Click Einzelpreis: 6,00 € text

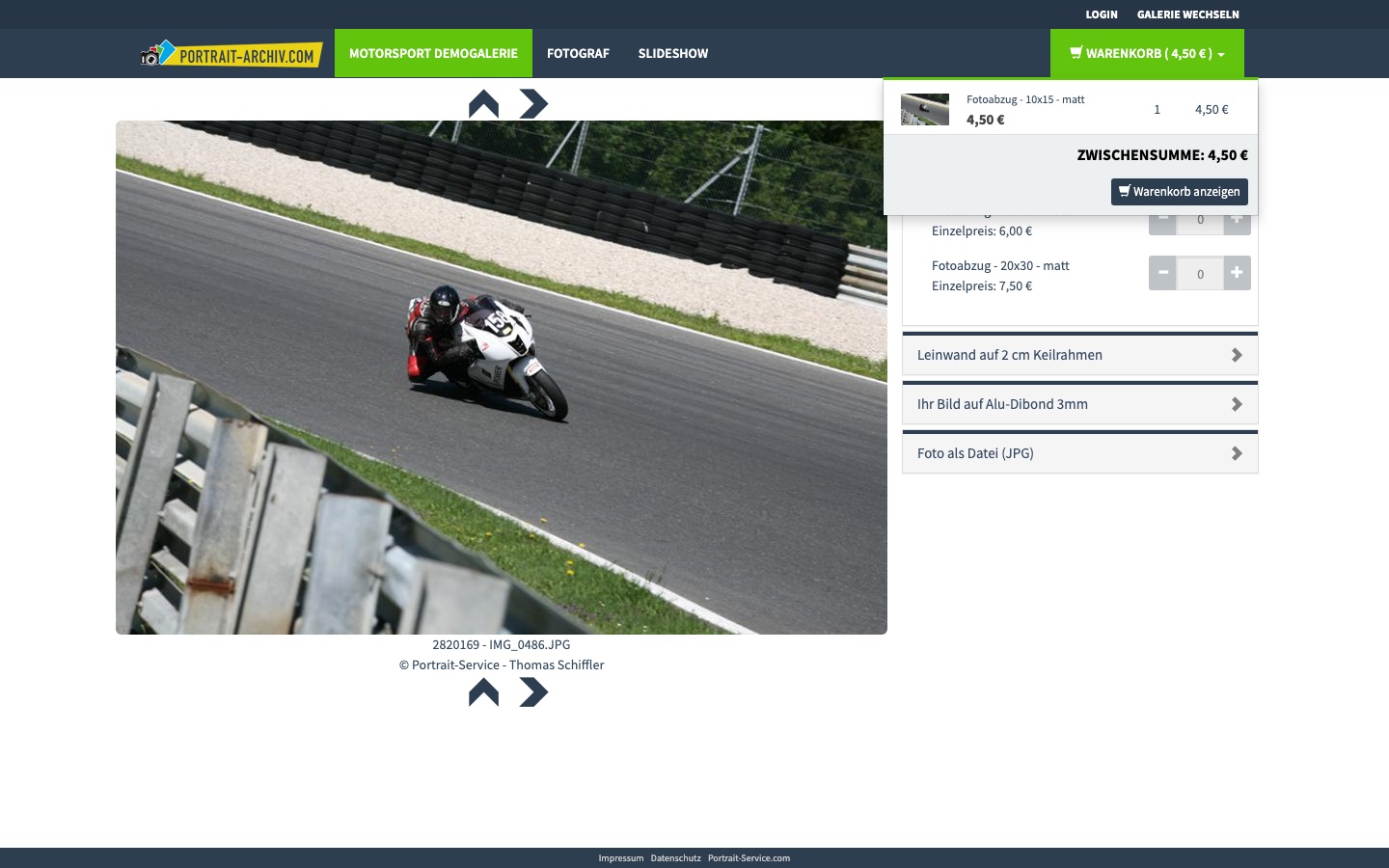982,231
